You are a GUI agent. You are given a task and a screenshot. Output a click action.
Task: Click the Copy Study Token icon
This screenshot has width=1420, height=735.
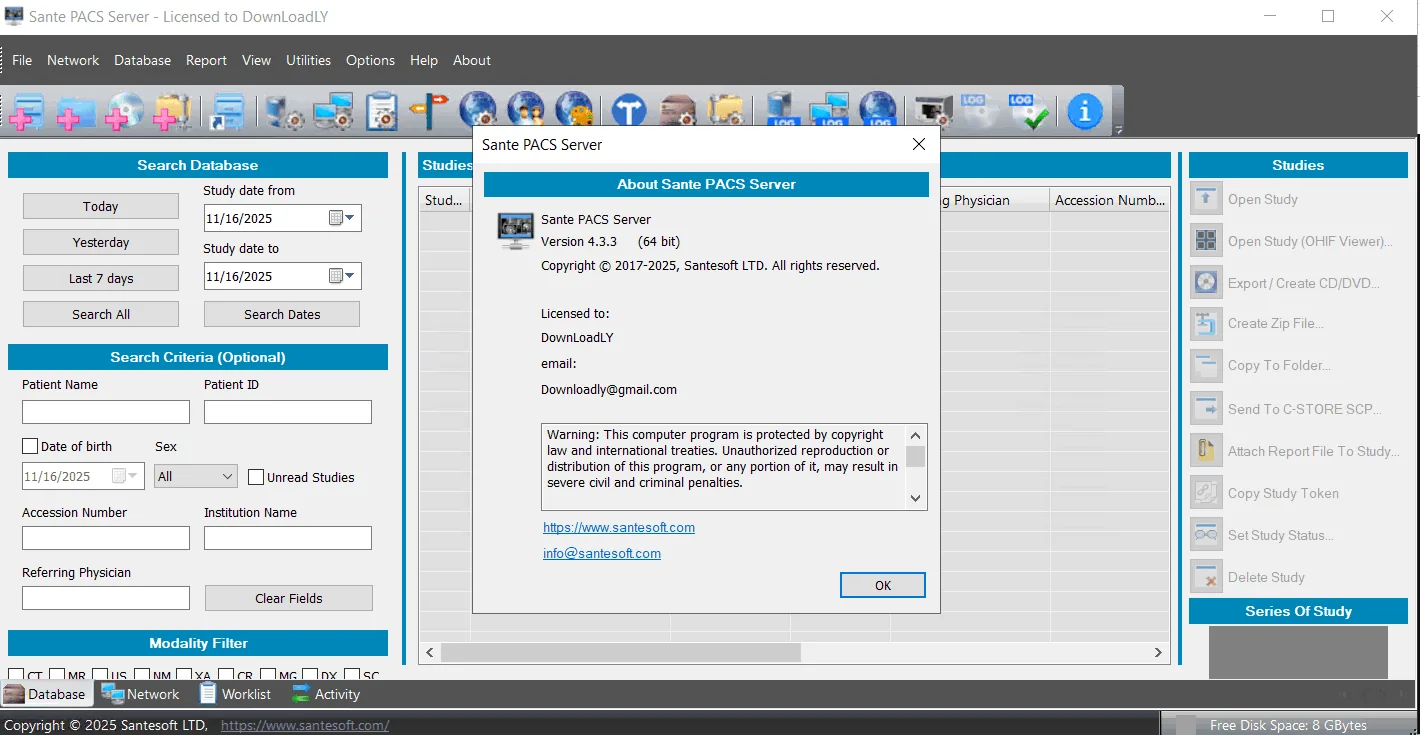(x=1207, y=493)
